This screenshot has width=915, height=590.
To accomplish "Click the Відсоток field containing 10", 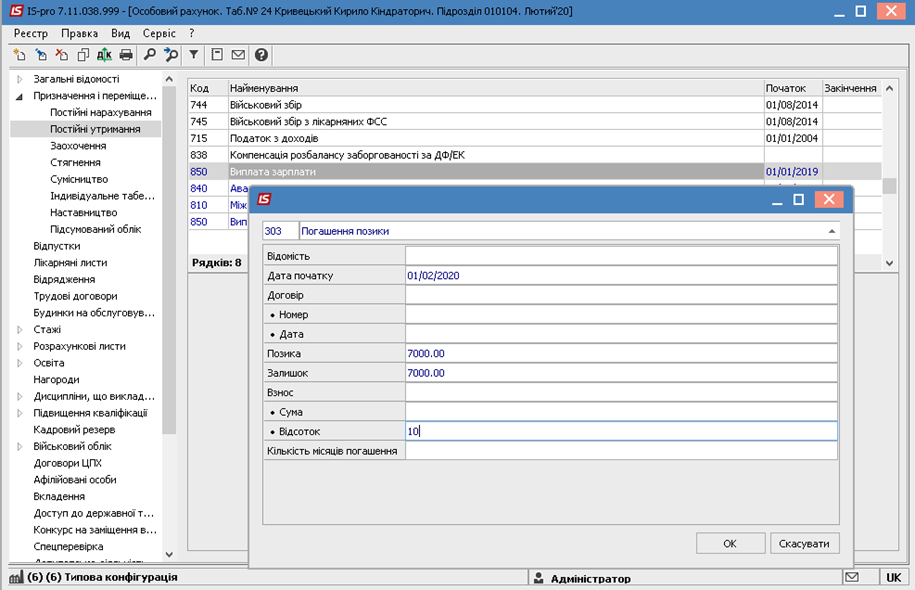I will pos(621,431).
